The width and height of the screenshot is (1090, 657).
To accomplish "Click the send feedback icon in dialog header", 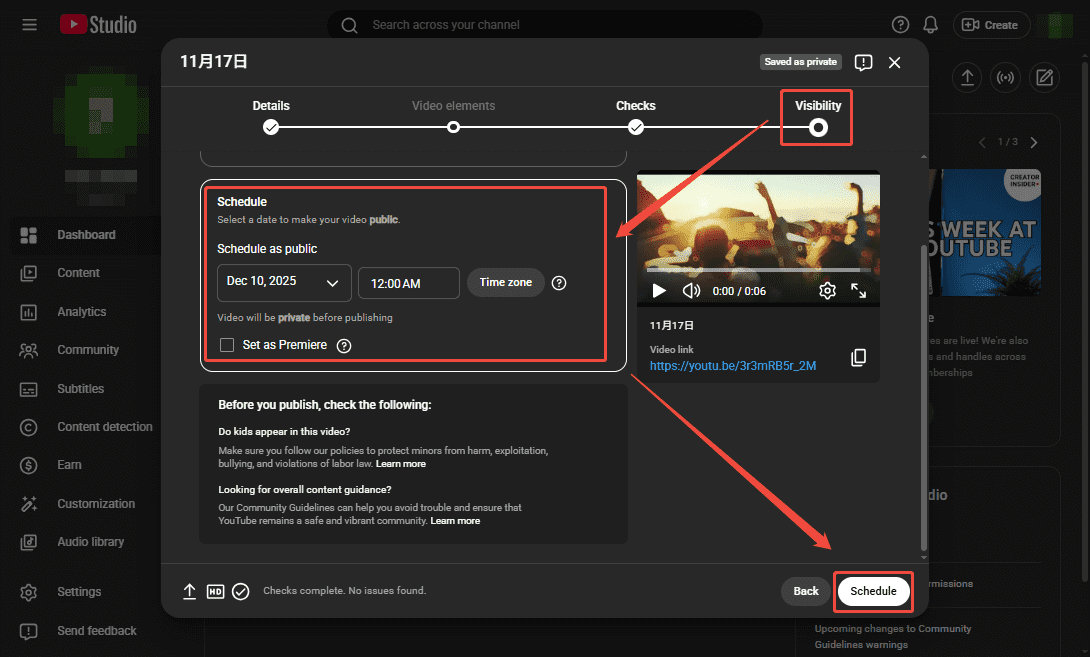I will click(x=863, y=61).
